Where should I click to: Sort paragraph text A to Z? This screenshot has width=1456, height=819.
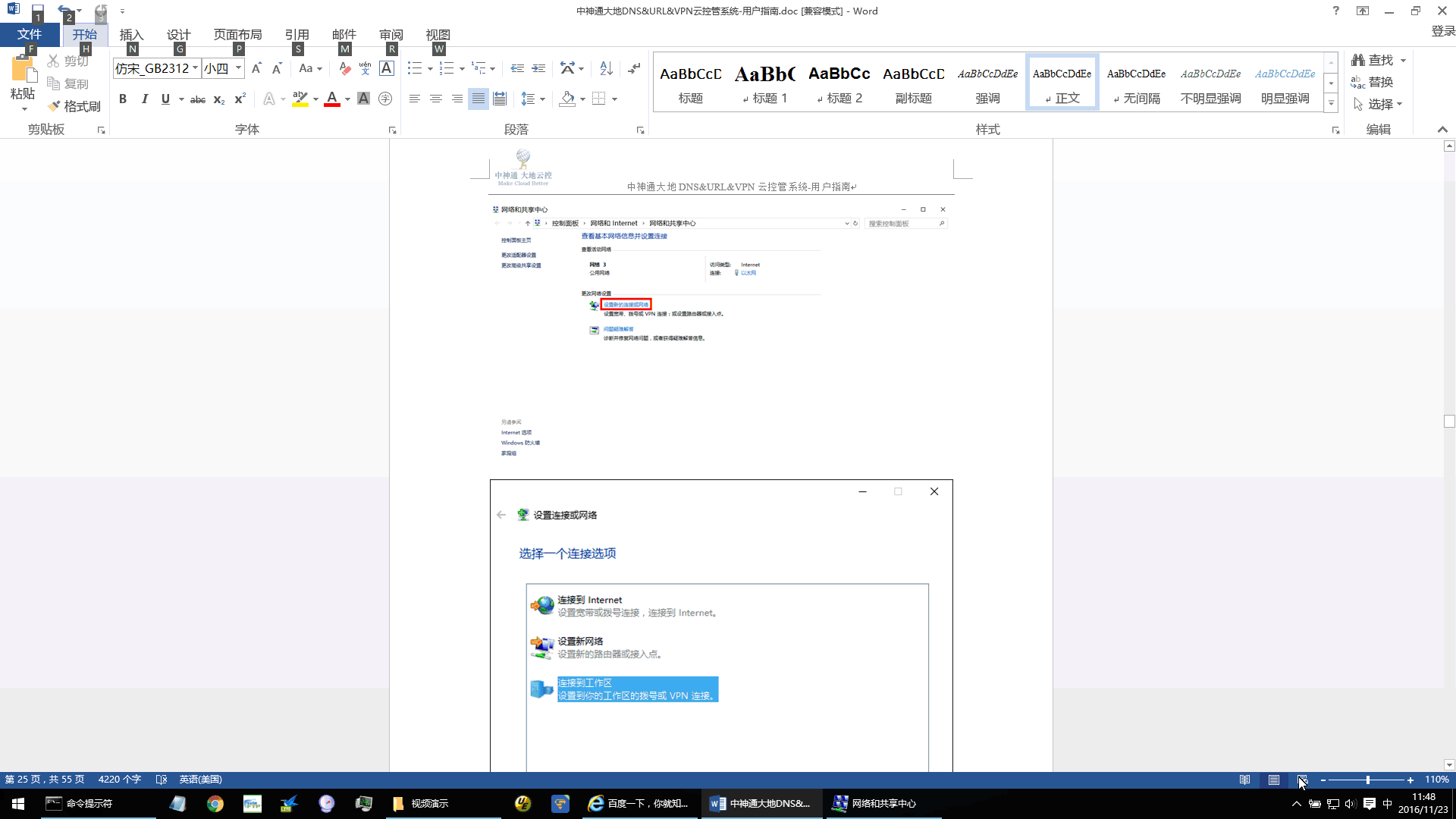(x=606, y=68)
